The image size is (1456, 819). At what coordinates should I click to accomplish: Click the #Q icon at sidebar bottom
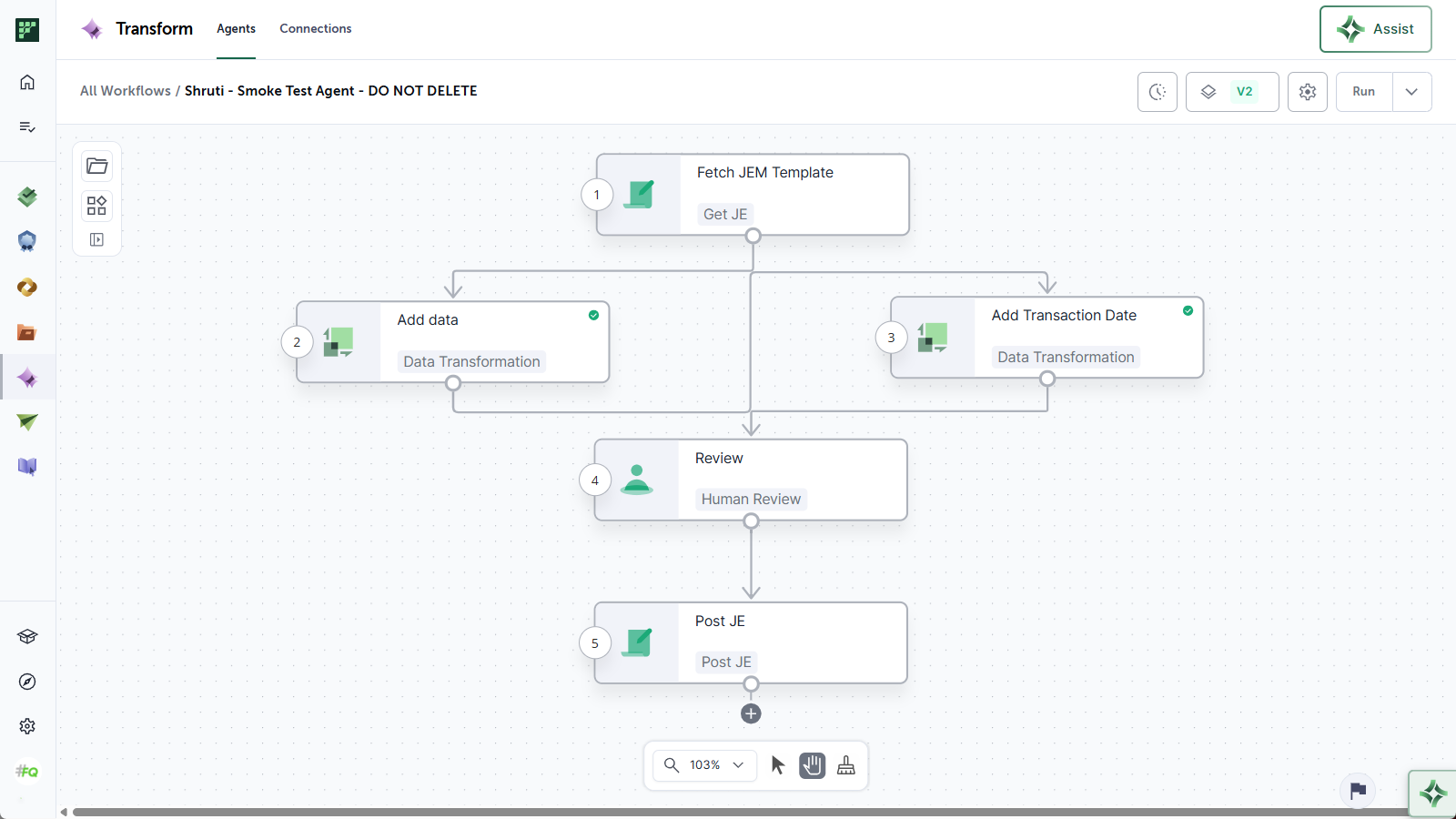click(27, 772)
